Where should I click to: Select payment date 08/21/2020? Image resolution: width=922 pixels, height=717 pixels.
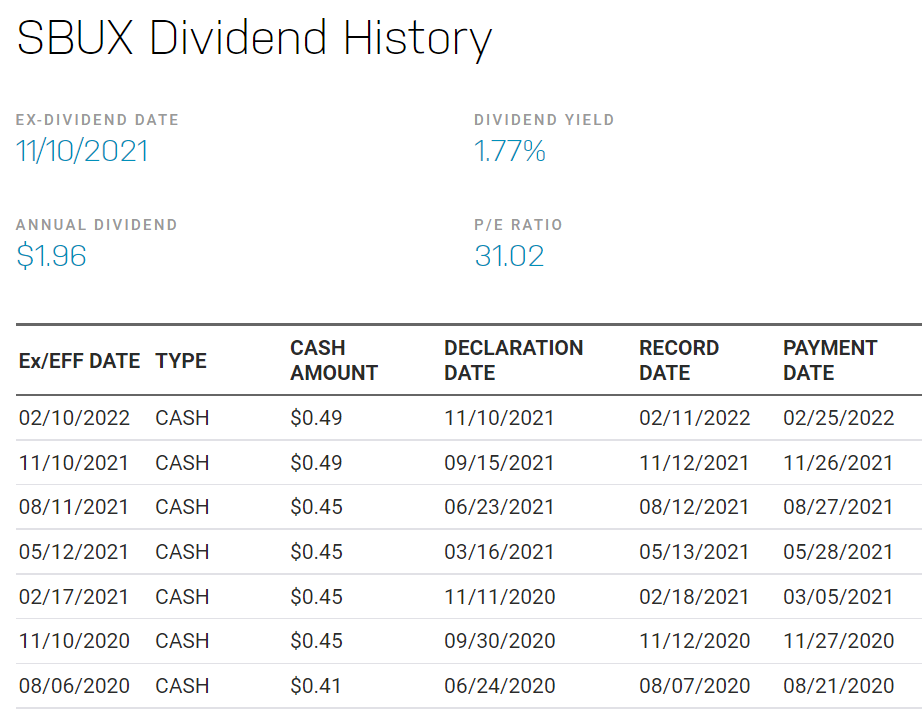pyautogui.click(x=839, y=686)
